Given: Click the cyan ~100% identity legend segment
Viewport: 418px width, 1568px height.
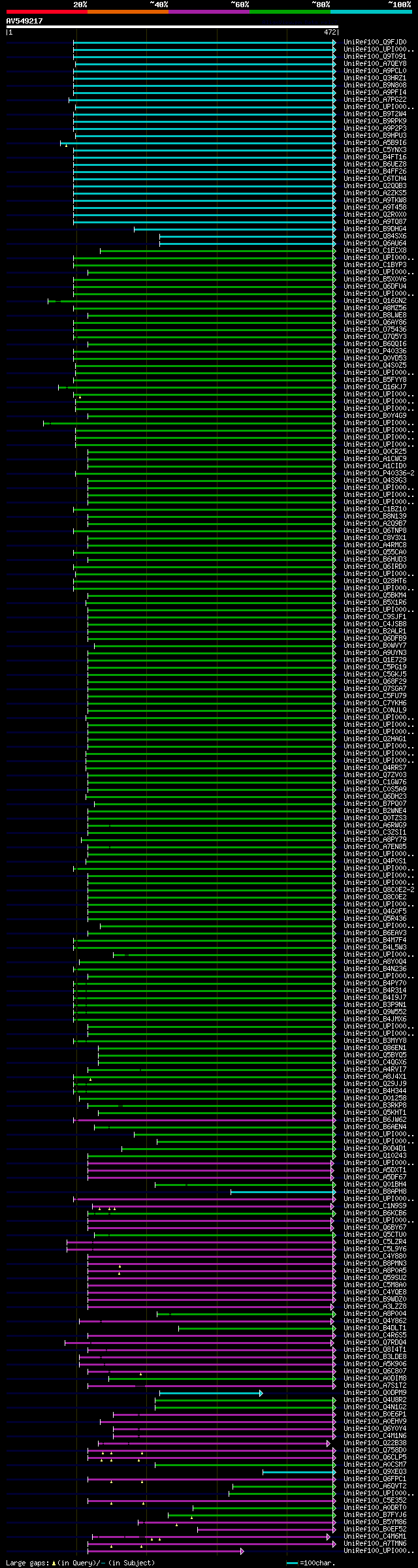Looking at the screenshot, I should pos(371,12).
